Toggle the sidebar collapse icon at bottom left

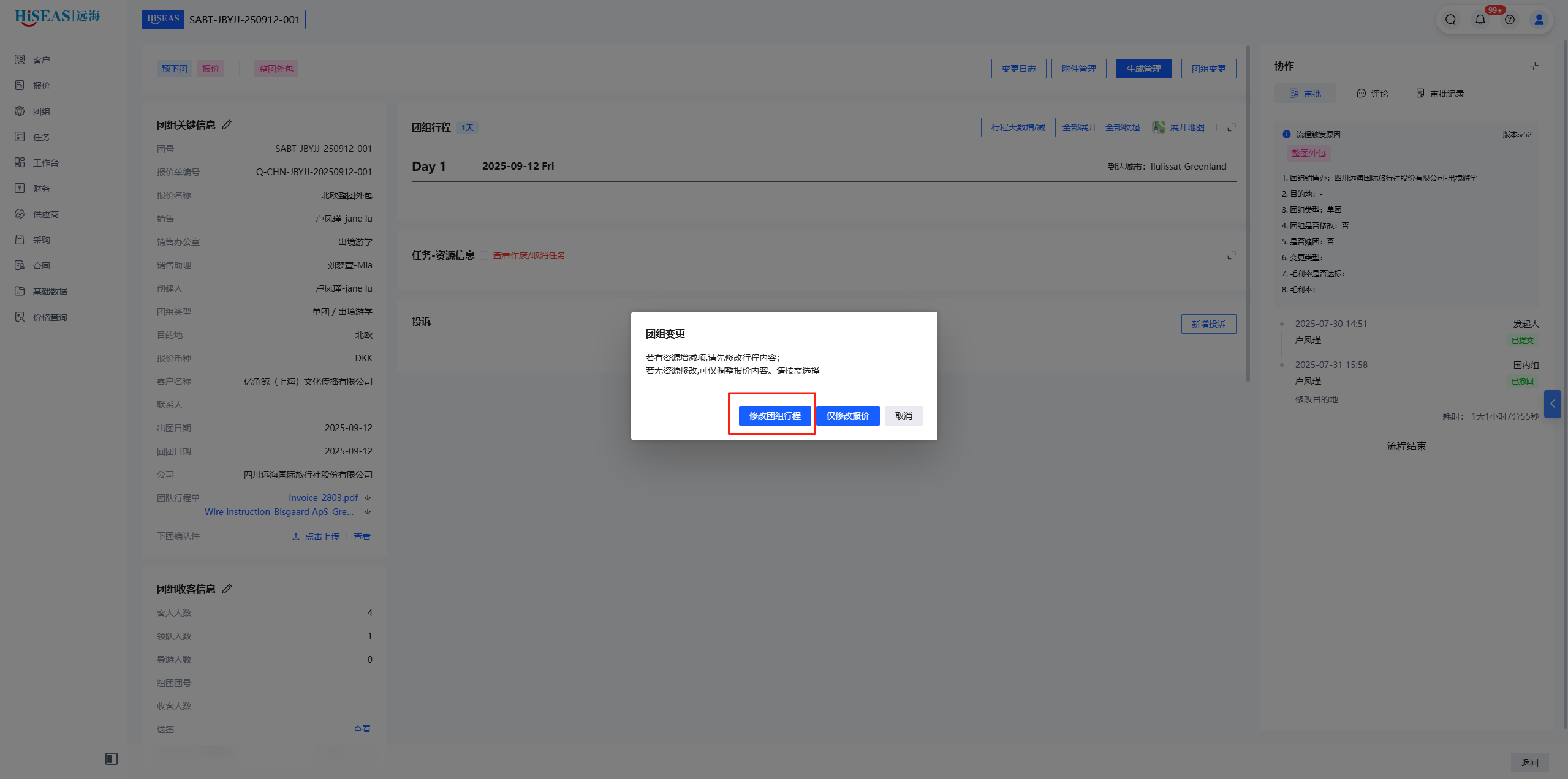click(112, 759)
